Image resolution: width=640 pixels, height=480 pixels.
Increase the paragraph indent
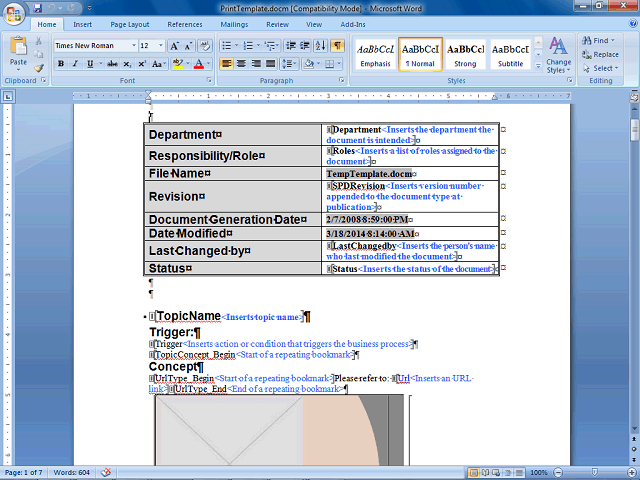click(x=305, y=45)
